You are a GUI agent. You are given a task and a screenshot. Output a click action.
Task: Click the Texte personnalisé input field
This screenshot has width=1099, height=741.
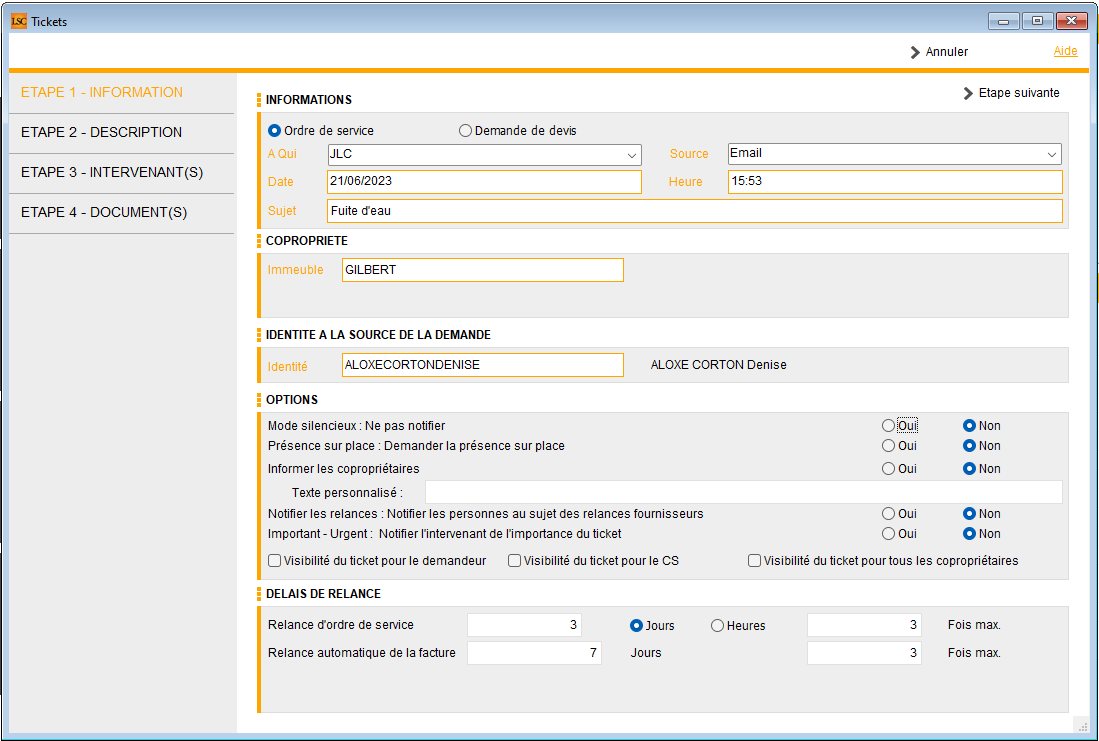coord(744,492)
